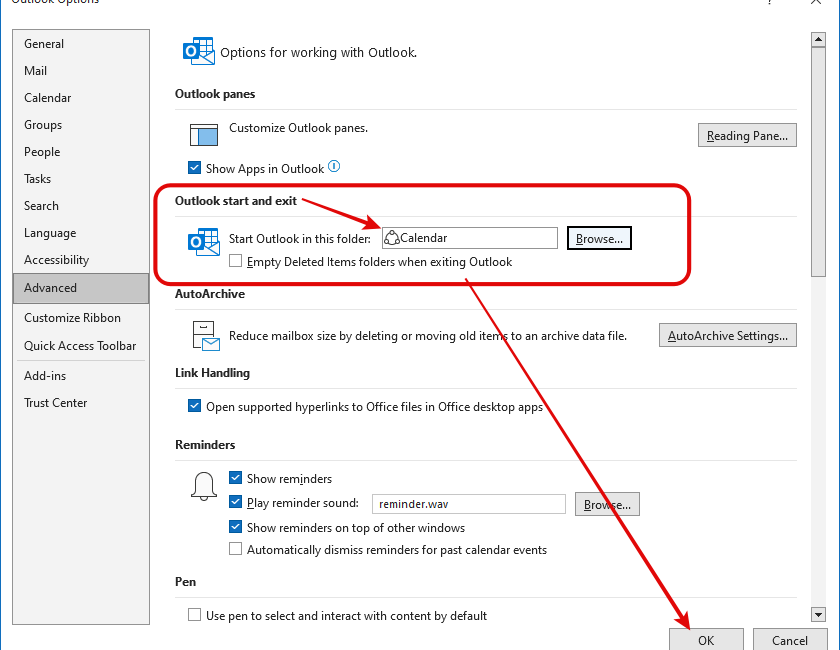The height and width of the screenshot is (650, 840).
Task: Click the scrollbar down arrow
Action: (818, 614)
